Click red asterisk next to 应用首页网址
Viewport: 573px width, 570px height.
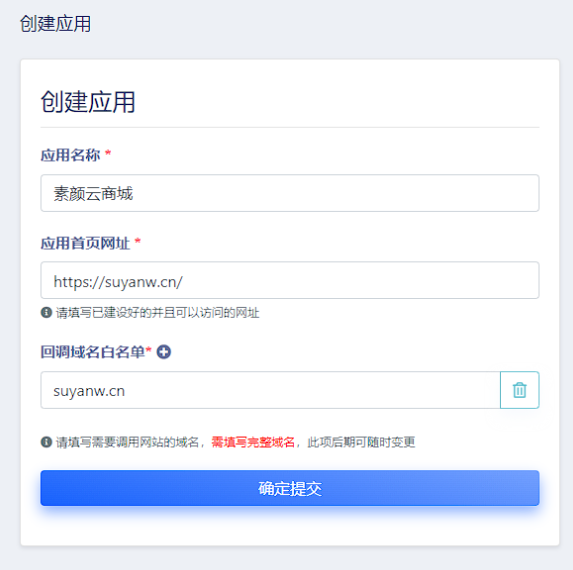pos(138,241)
